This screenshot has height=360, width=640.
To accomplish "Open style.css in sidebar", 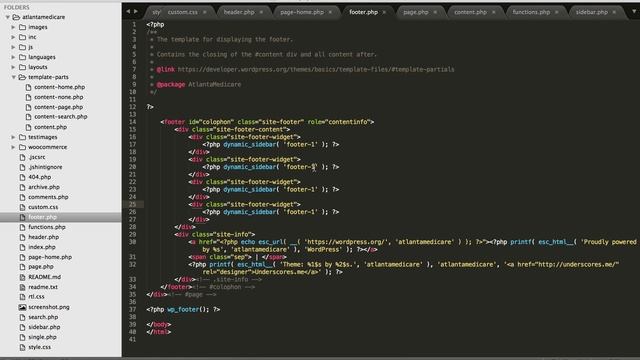I will 40,347.
